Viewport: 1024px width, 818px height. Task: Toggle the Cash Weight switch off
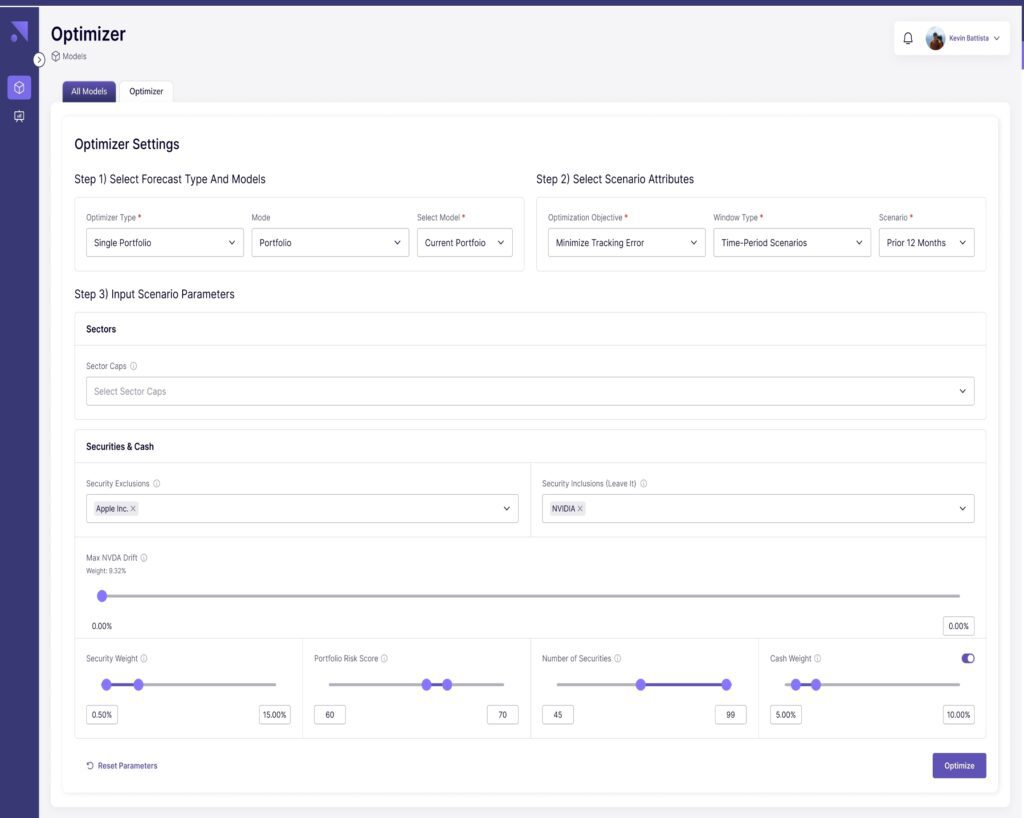[967, 658]
